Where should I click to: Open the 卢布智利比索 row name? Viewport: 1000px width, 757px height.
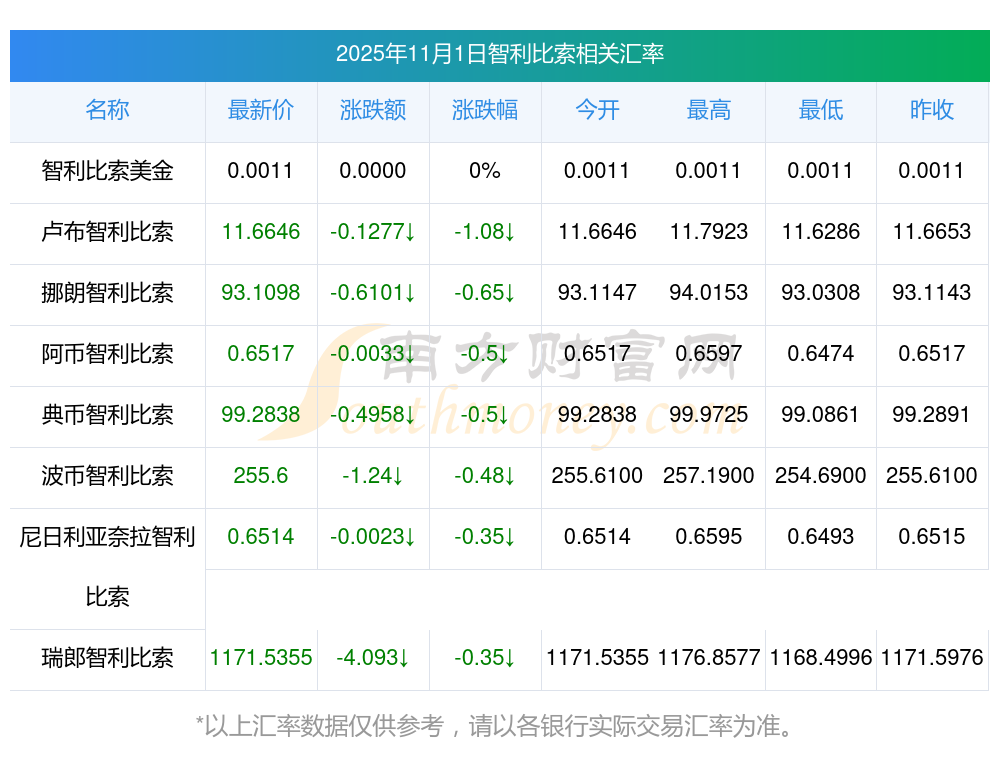pos(107,232)
